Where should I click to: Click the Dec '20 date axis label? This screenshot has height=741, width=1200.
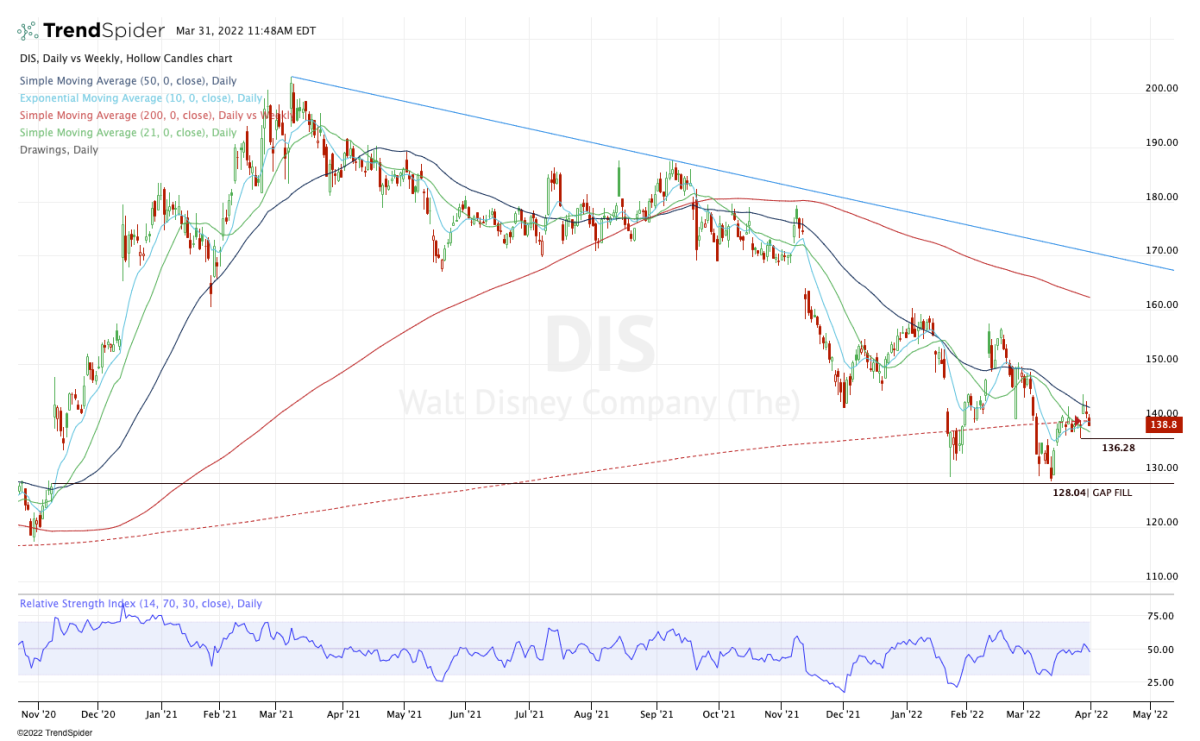point(99,715)
